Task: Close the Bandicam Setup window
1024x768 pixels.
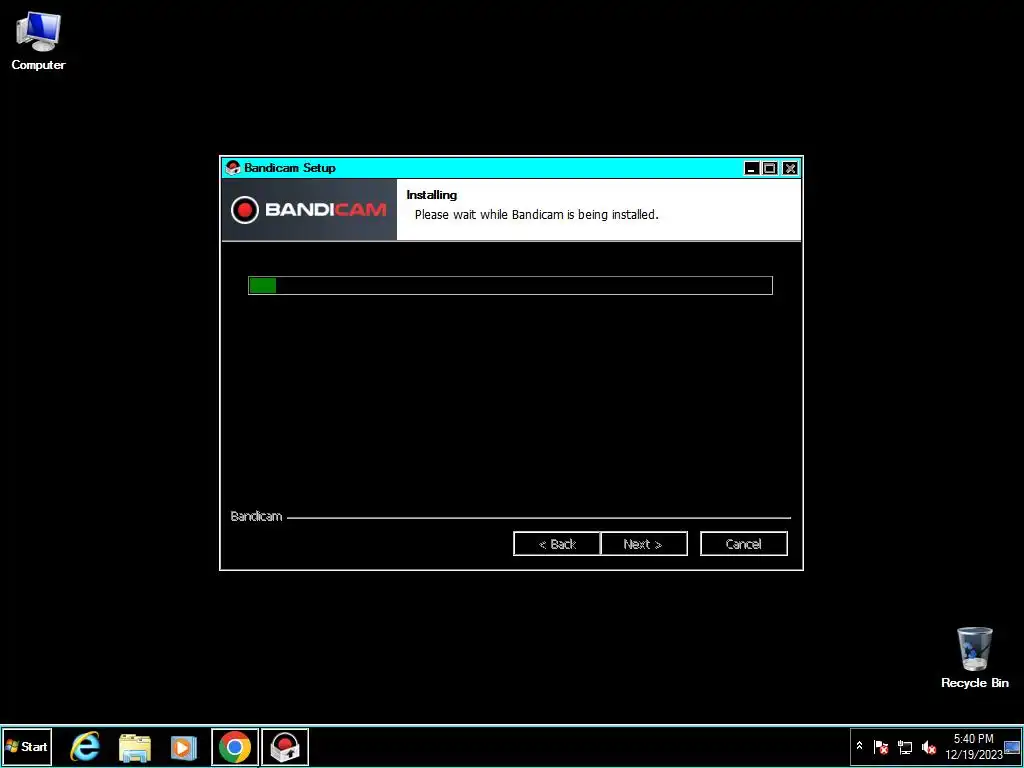Action: click(790, 168)
